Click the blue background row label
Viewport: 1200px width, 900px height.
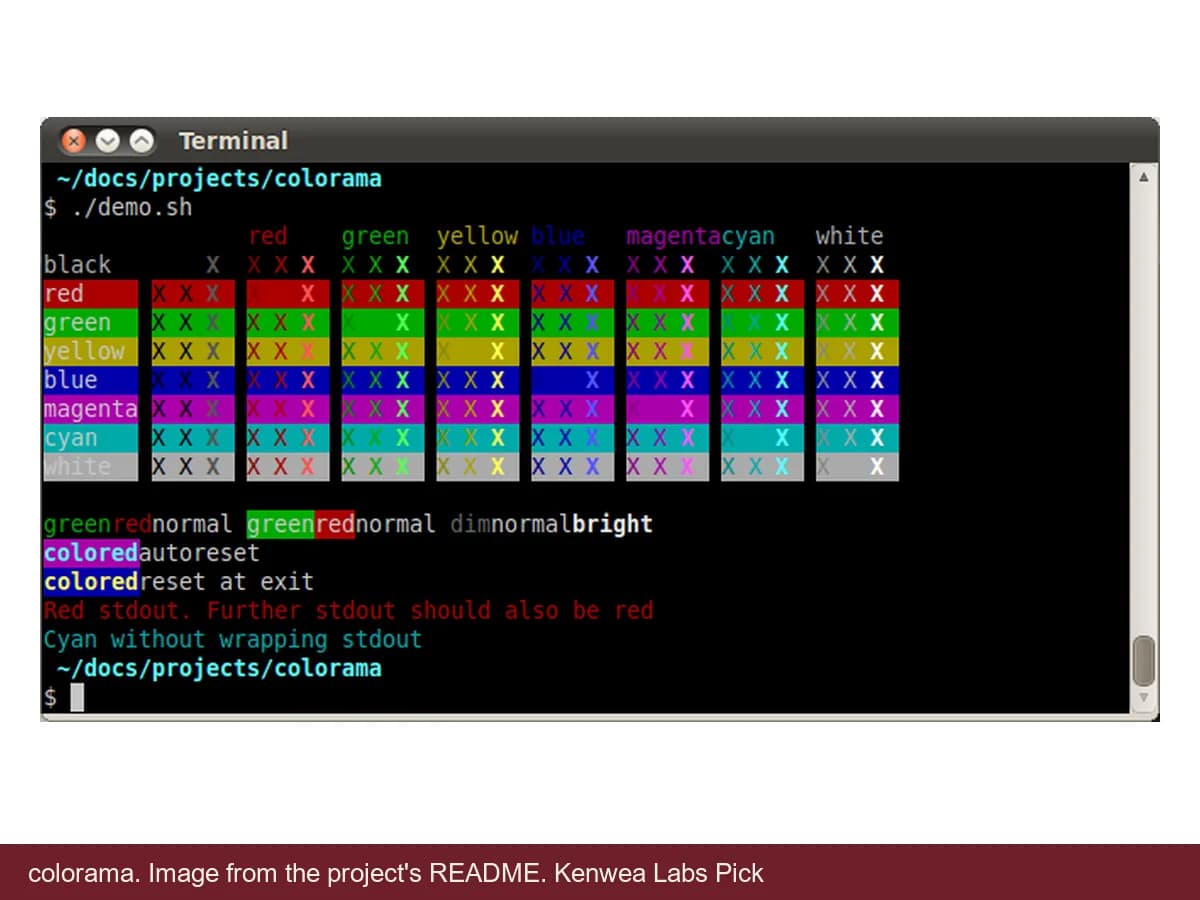(x=90, y=380)
